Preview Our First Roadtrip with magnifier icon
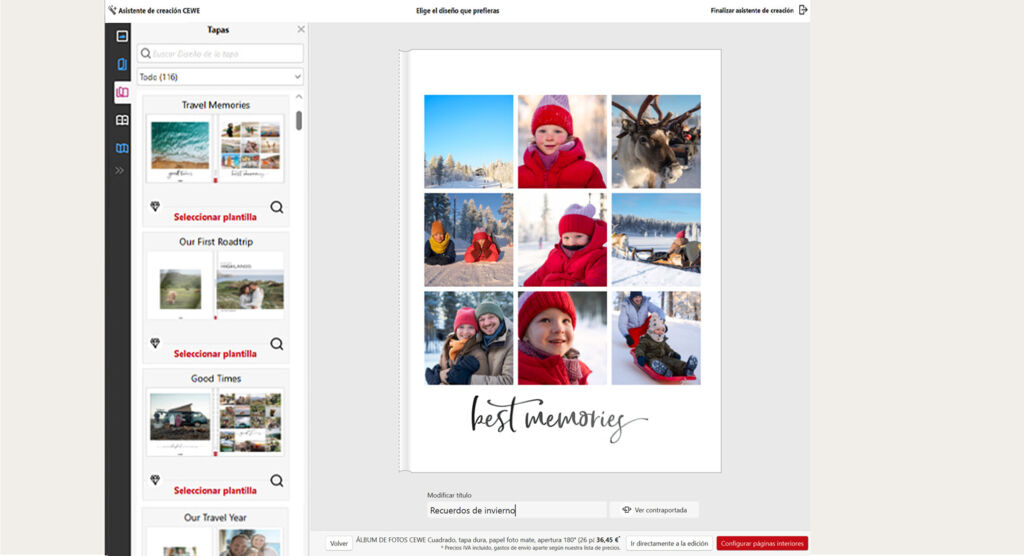This screenshot has width=1024, height=556. pyautogui.click(x=277, y=344)
